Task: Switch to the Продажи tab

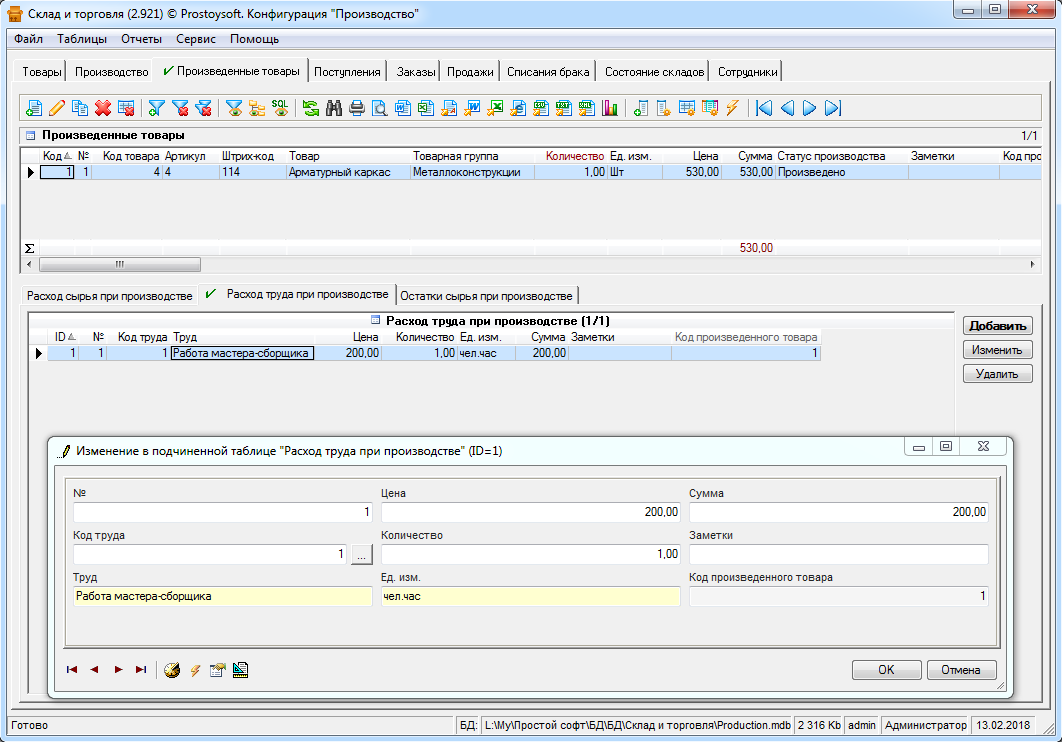Action: tap(470, 72)
